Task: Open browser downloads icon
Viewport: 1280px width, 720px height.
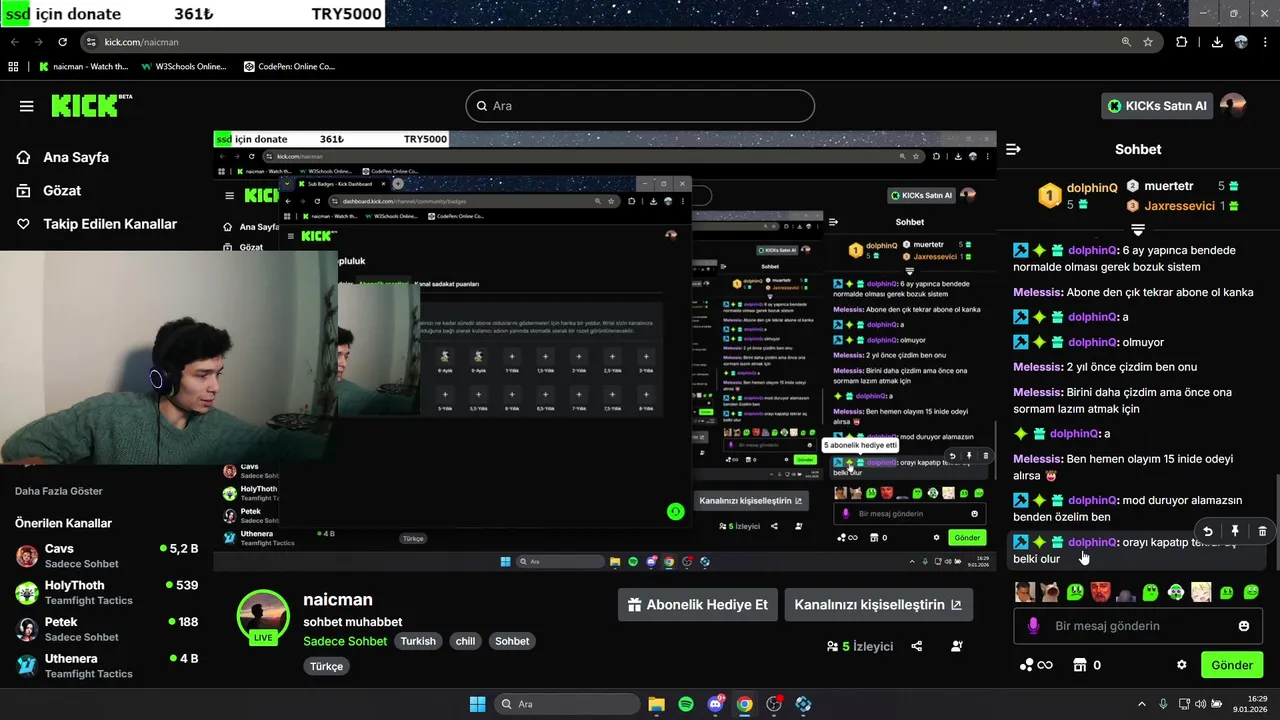Action: click(x=1217, y=42)
